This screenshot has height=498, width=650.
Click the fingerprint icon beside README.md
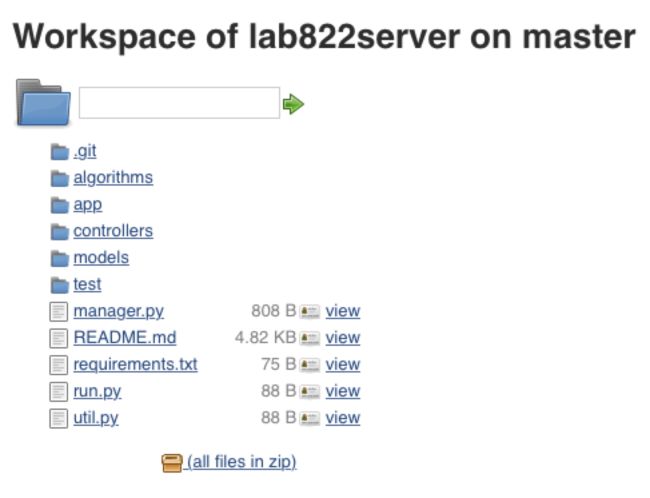coord(310,338)
